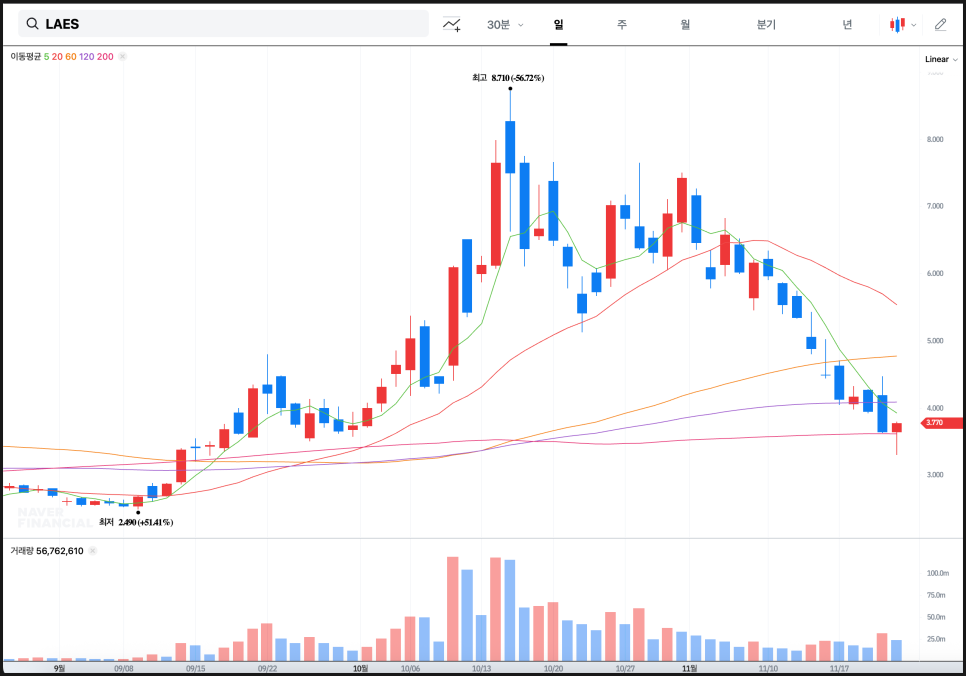
Task: Click the red 3.770 current price tag
Action: click(940, 423)
